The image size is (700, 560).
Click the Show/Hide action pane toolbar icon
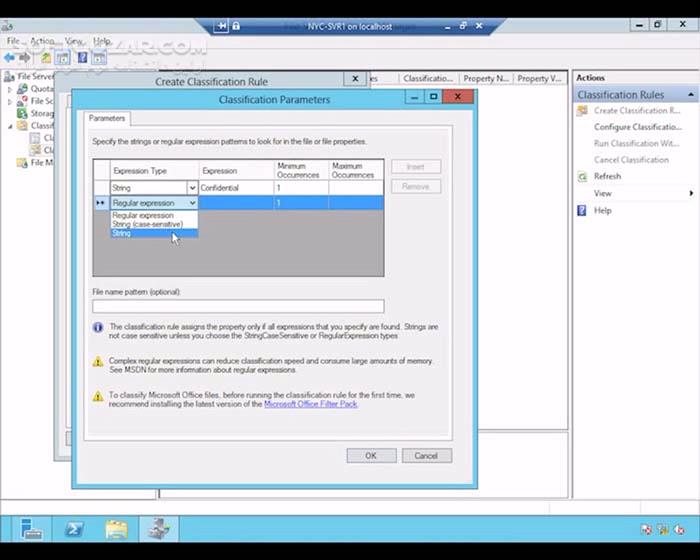[99, 58]
